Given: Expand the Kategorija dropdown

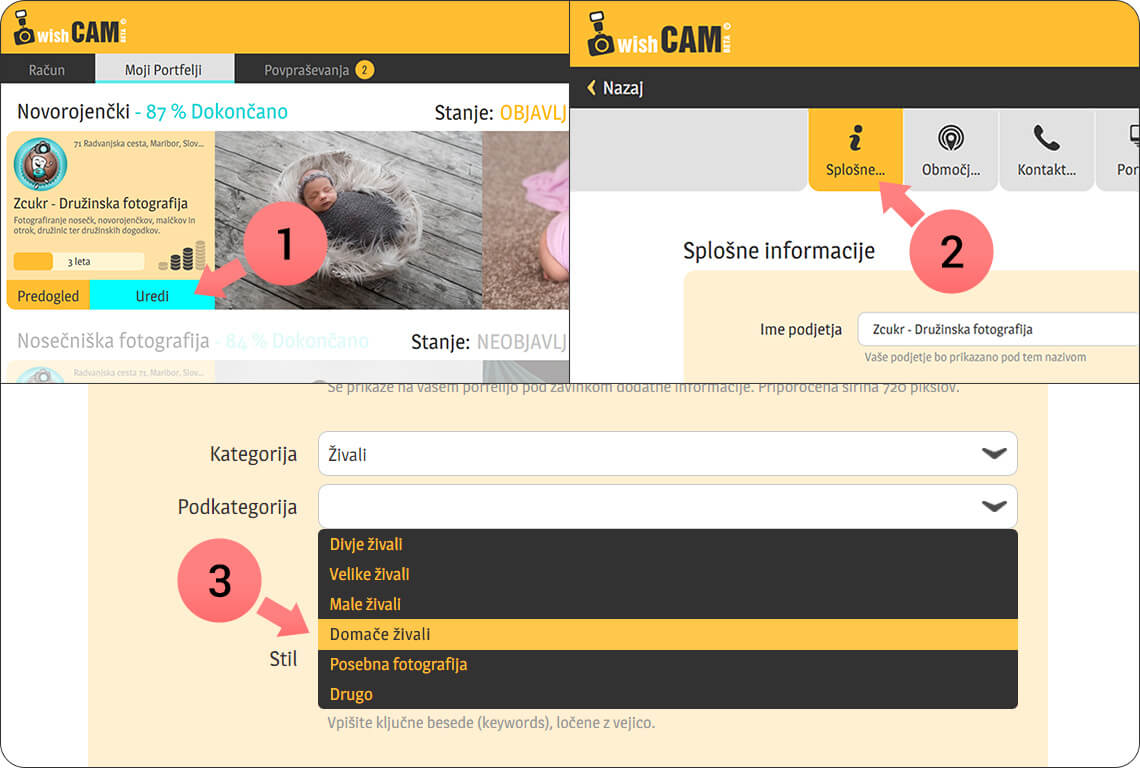Looking at the screenshot, I should pos(667,454).
